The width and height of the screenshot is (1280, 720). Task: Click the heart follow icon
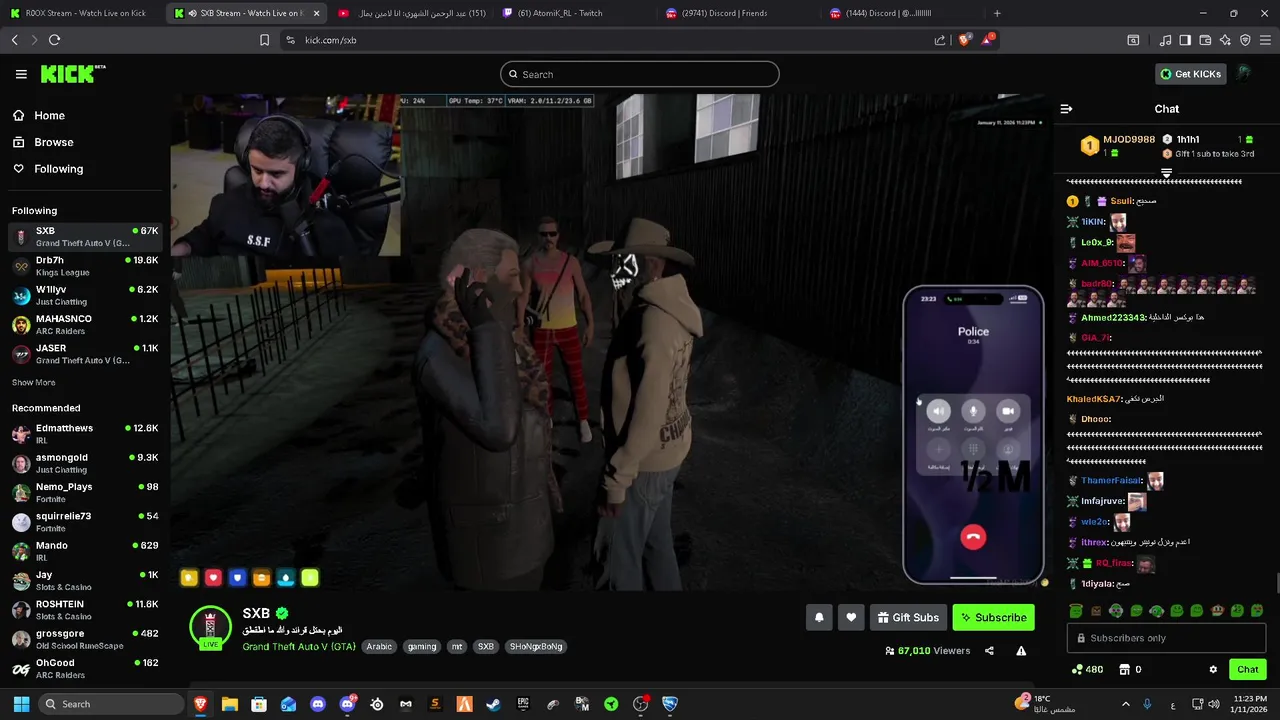[851, 618]
